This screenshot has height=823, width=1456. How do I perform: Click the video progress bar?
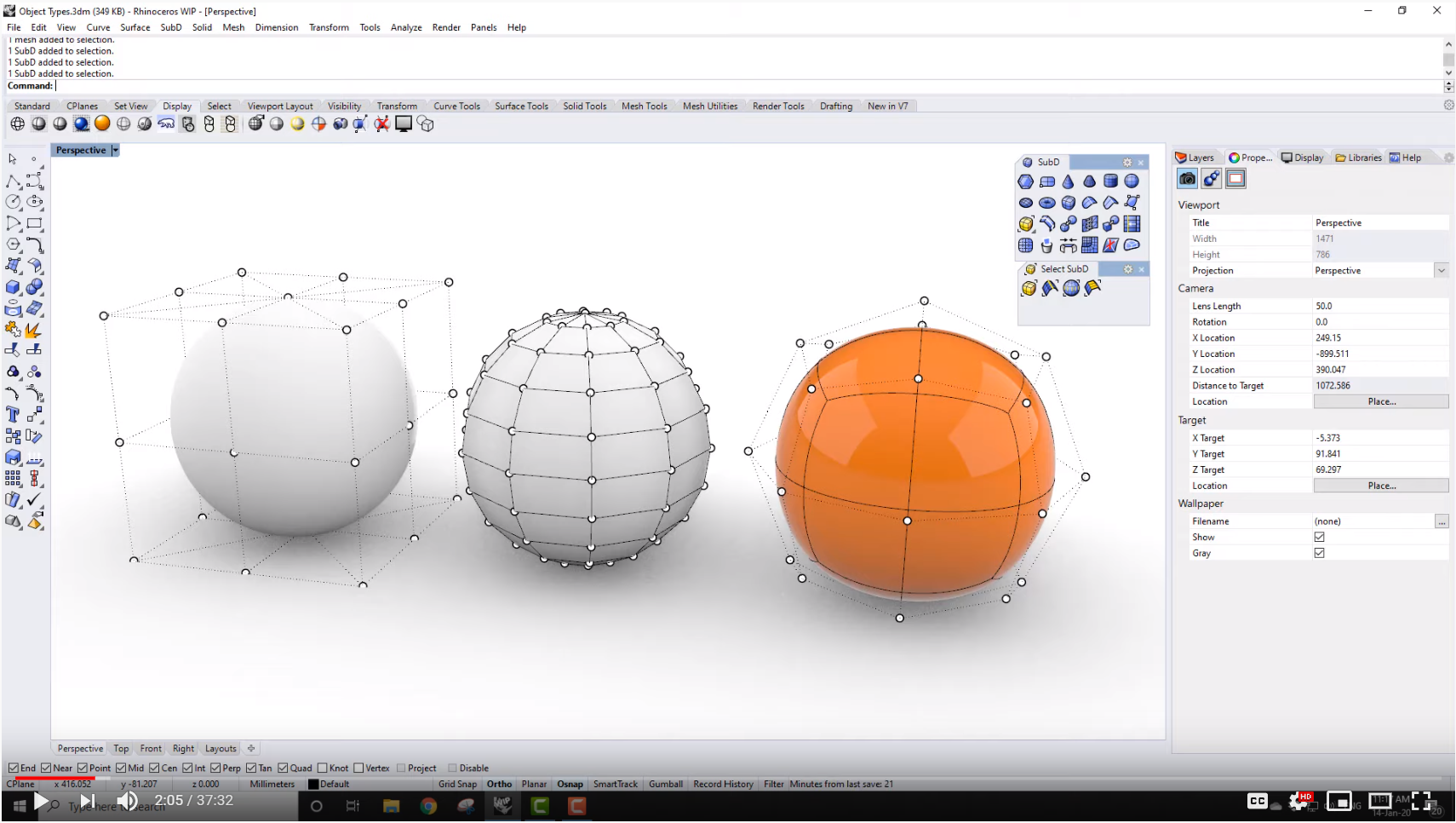point(728,778)
